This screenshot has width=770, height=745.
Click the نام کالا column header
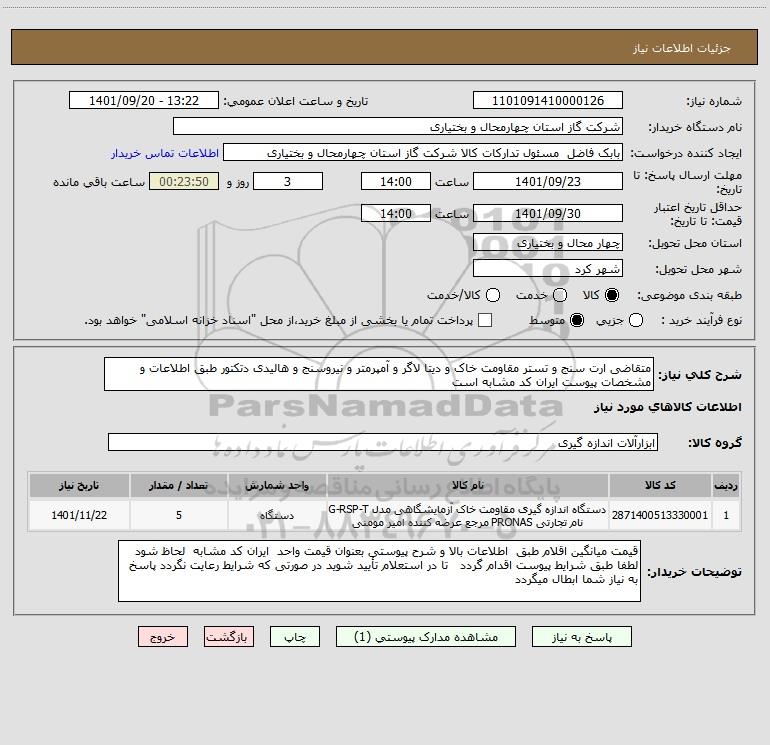pyautogui.click(x=468, y=485)
